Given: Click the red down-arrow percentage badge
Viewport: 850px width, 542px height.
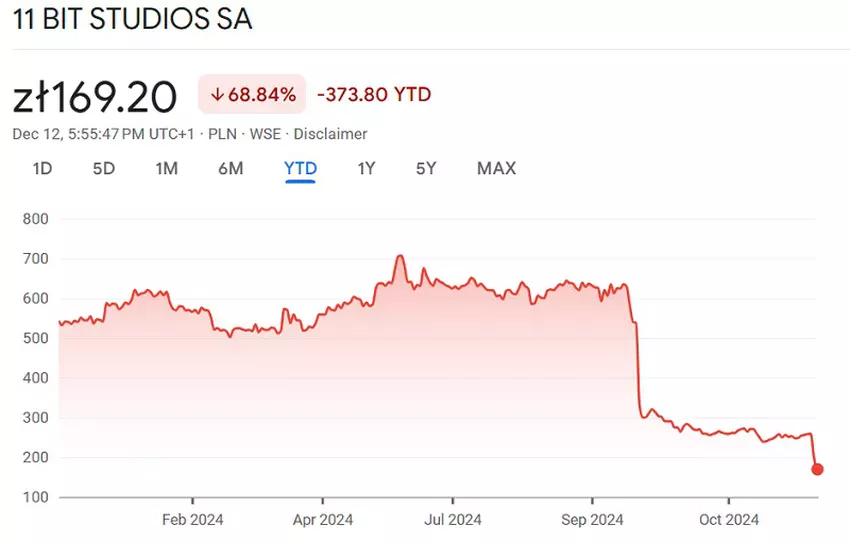Looking at the screenshot, I should (252, 95).
